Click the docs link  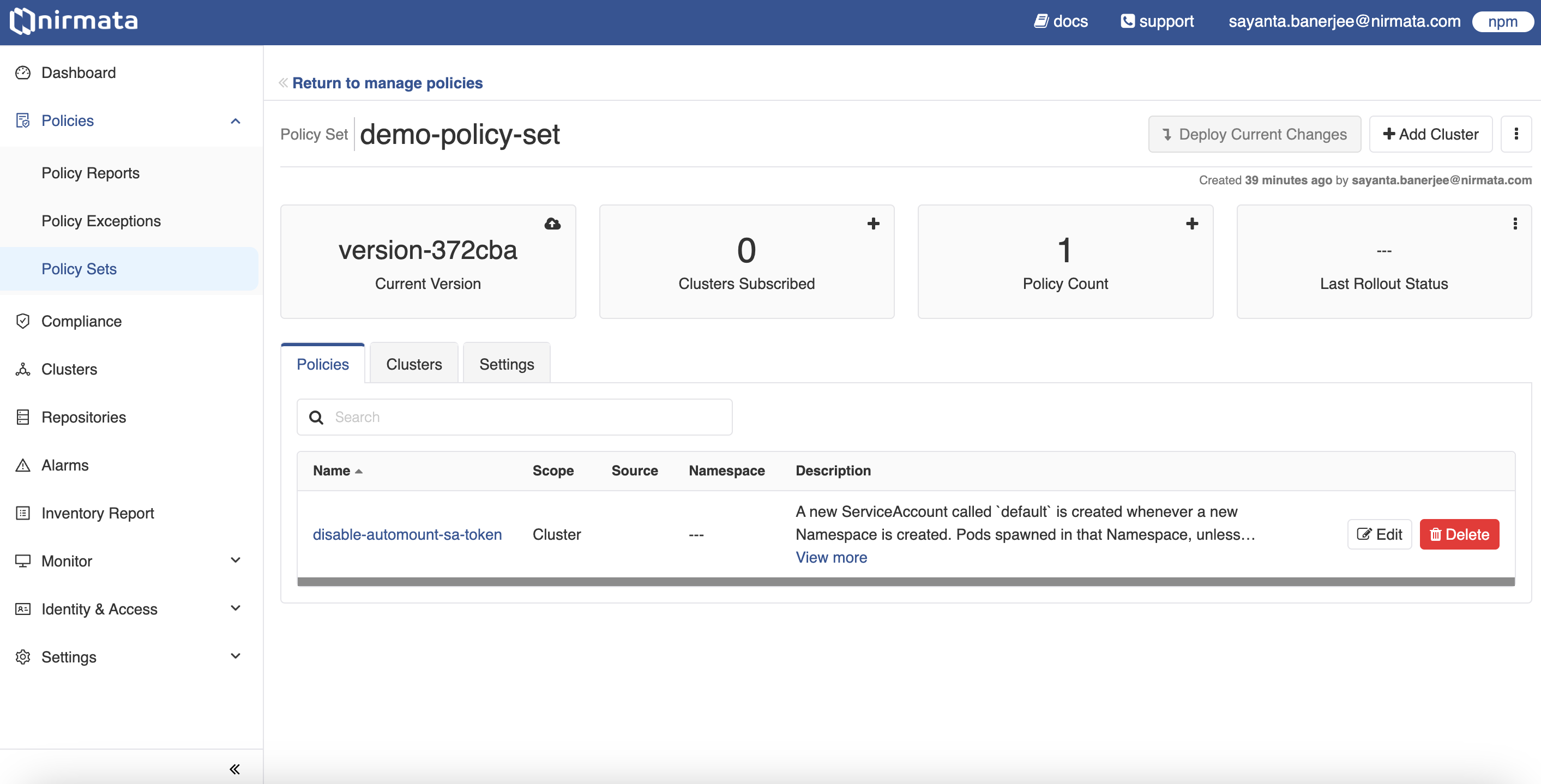1070,21
